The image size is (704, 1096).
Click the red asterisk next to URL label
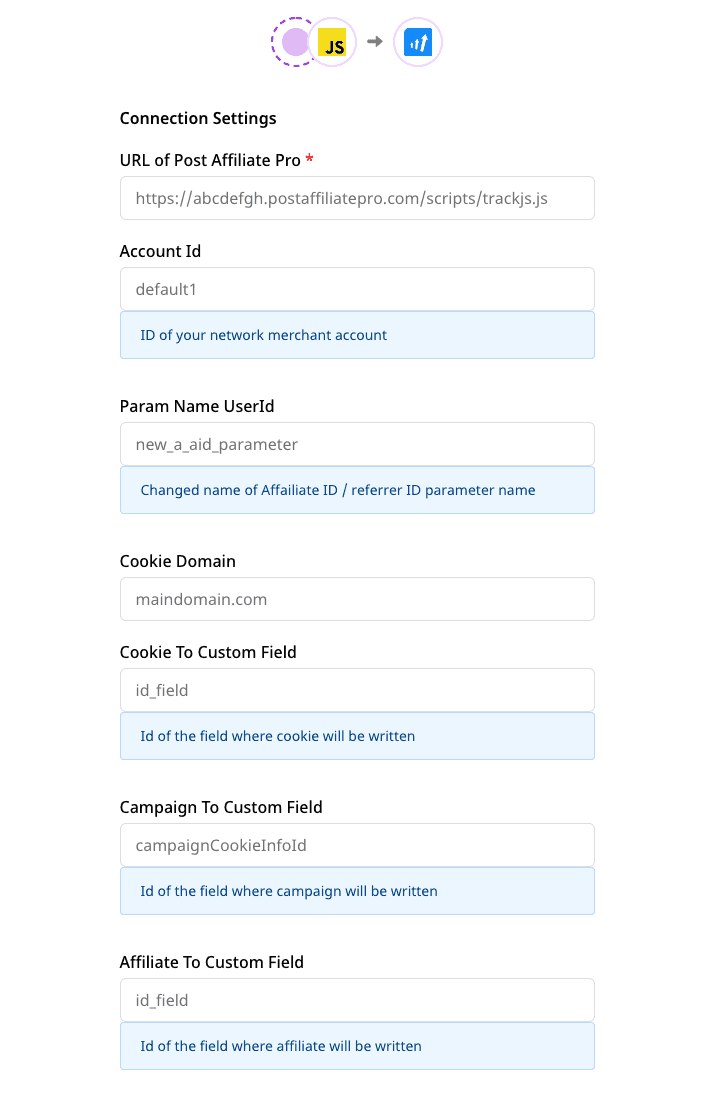308,158
